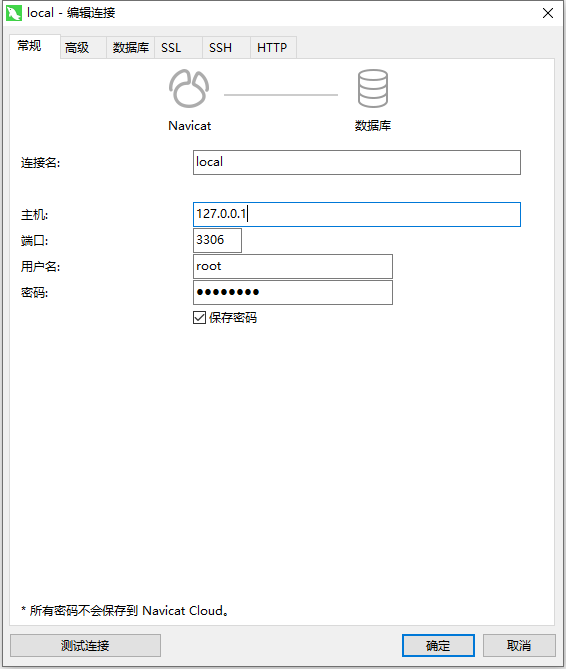Viewport: 566px width, 669px height.
Task: Click the 用户名 field containing root
Action: [293, 266]
